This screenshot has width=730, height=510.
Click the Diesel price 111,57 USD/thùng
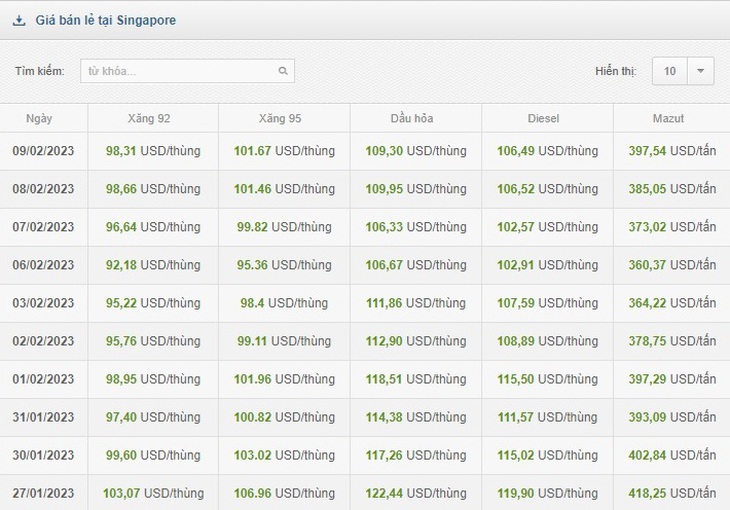pyautogui.click(x=548, y=417)
